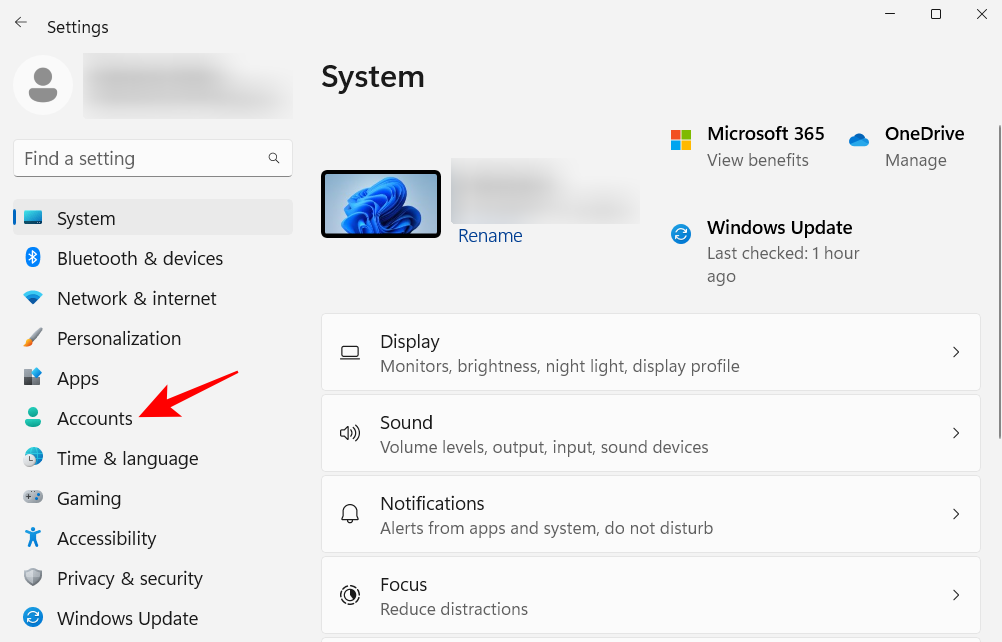
Task: Expand the Notifications settings row
Action: (650, 514)
